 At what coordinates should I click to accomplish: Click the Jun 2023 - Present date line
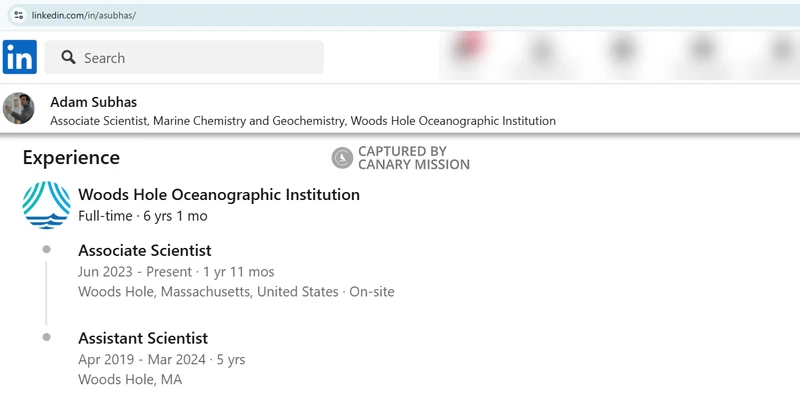tap(176, 272)
